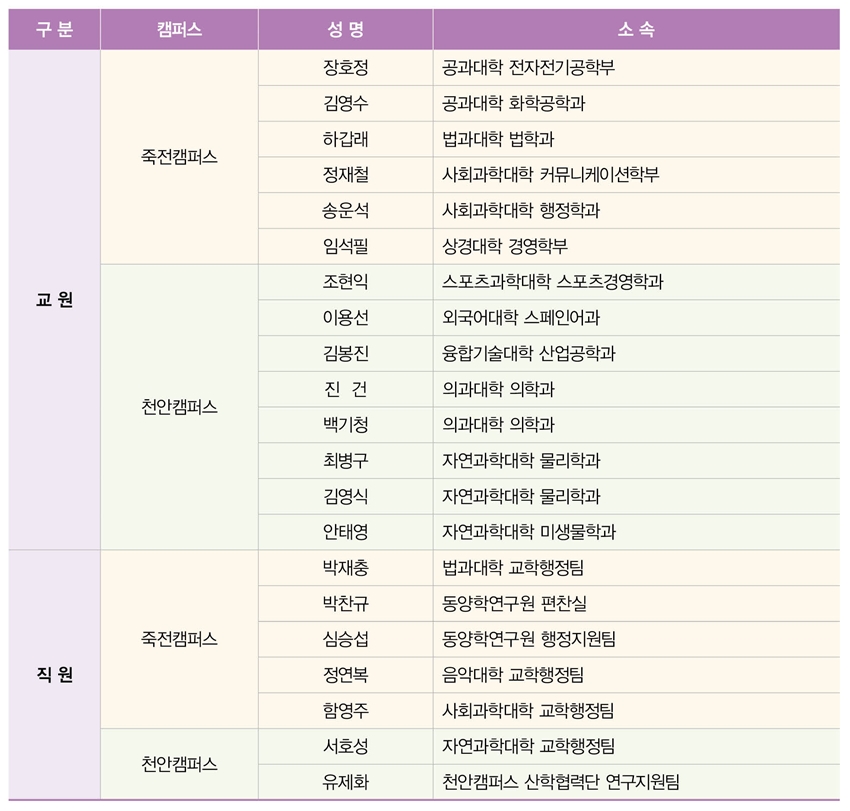
Task: Select the name 이용선
Action: [346, 318]
